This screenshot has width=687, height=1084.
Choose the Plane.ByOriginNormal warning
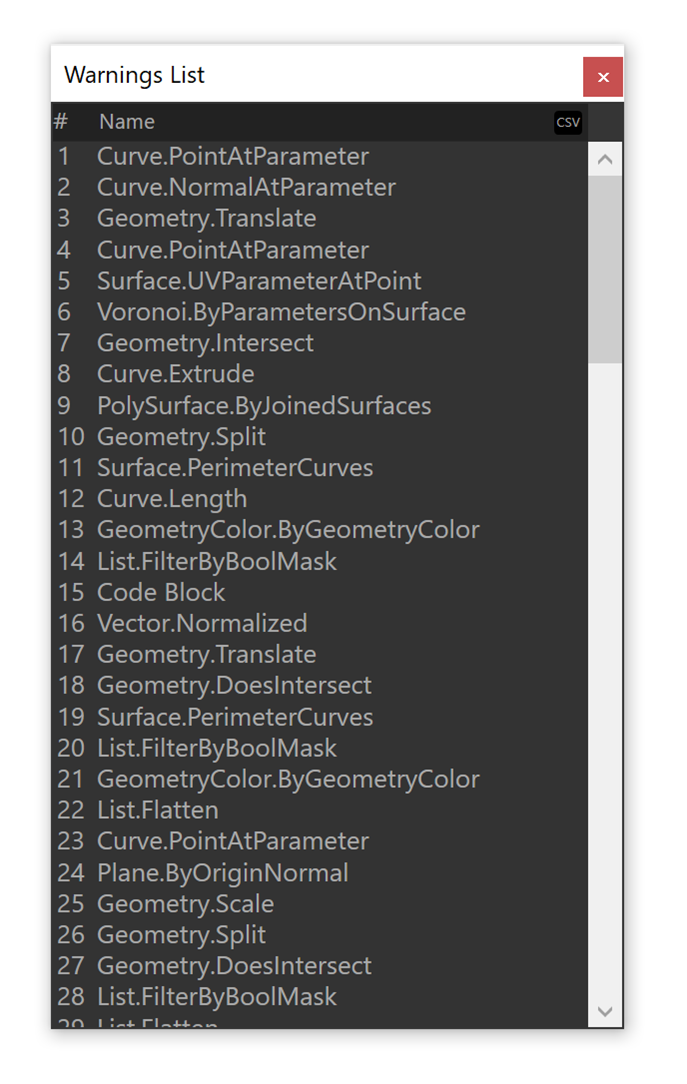223,872
